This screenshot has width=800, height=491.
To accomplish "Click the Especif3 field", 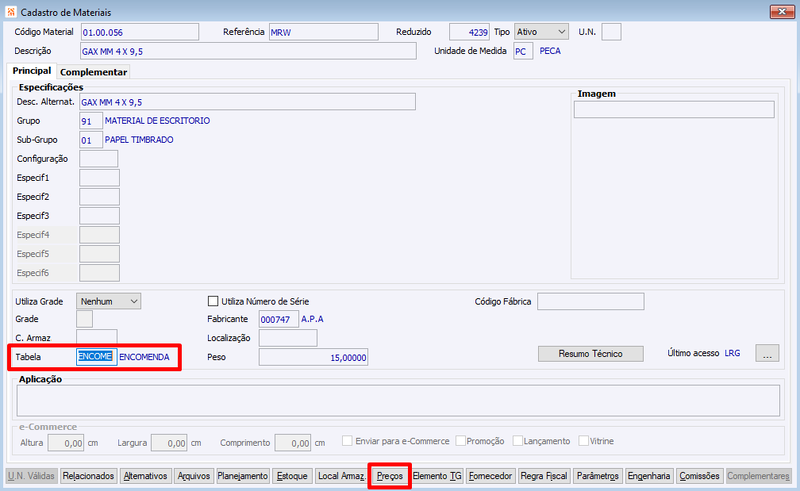I will (99, 216).
